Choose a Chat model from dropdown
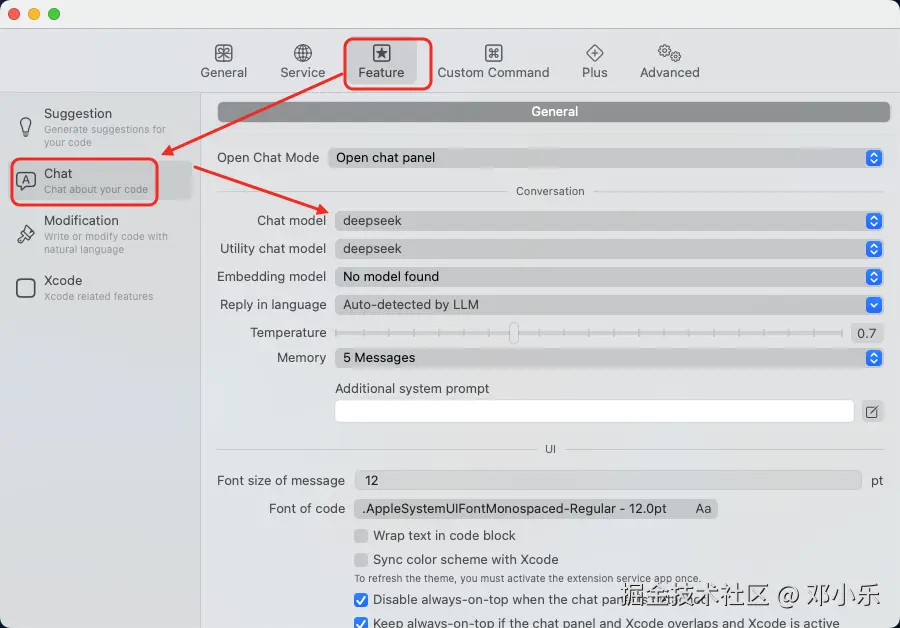900x628 pixels. (x=608, y=221)
